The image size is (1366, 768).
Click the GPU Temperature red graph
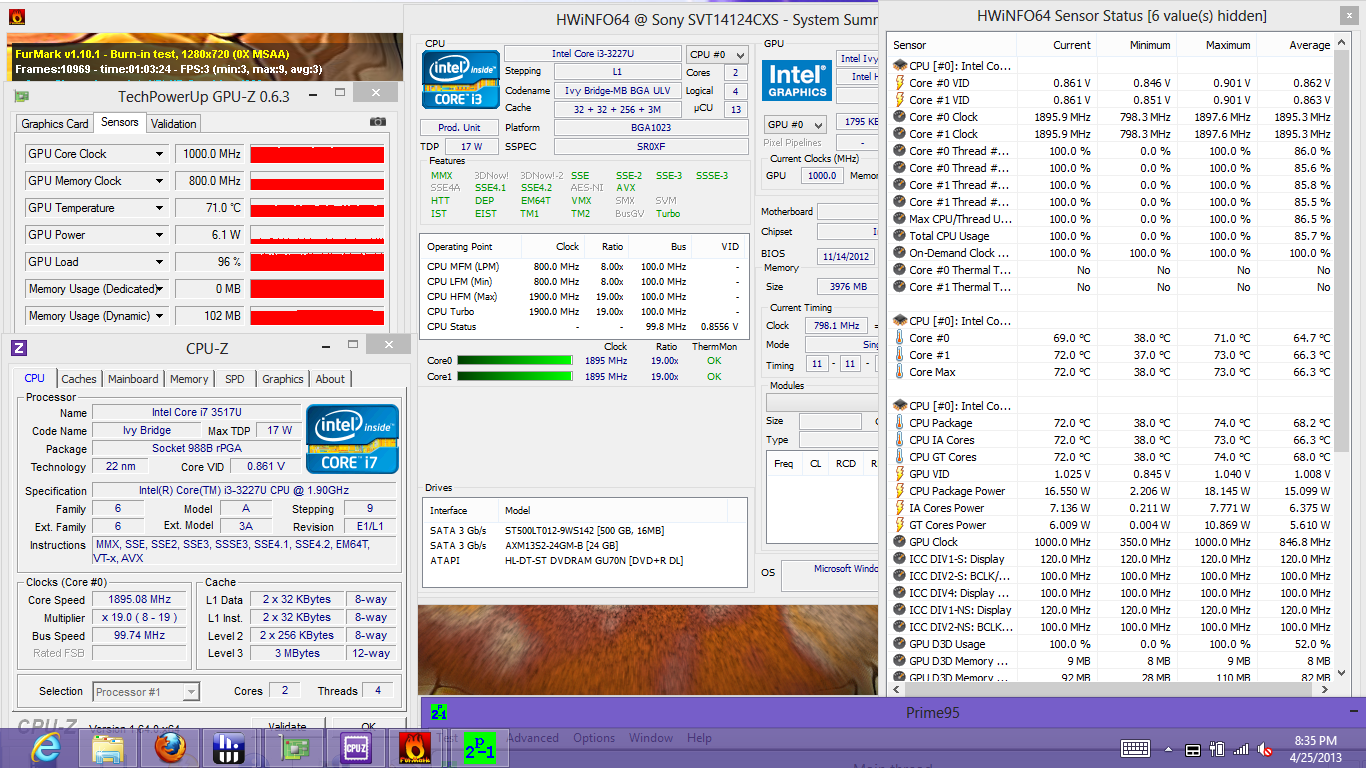tap(317, 208)
